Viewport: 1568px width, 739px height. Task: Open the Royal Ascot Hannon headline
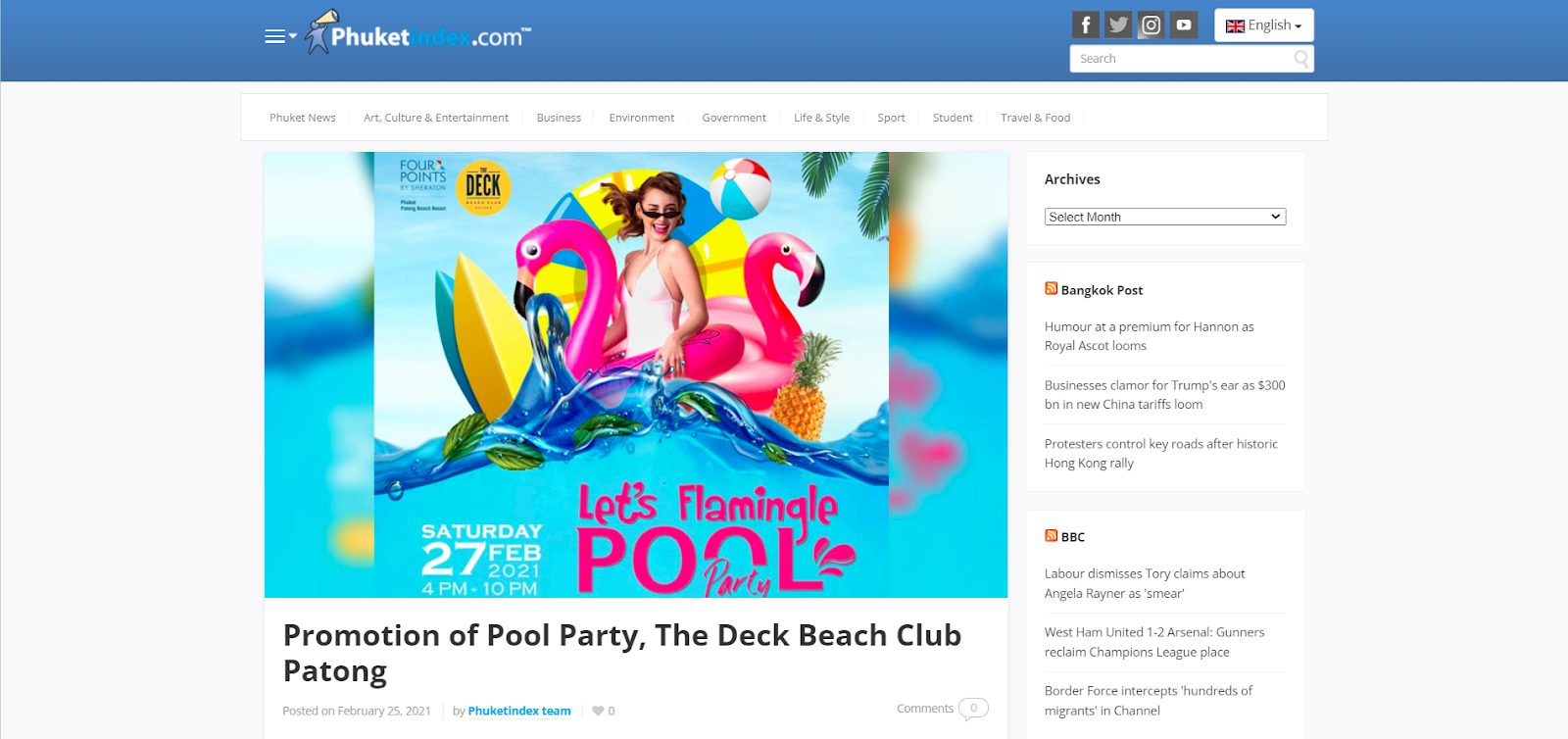[1150, 336]
